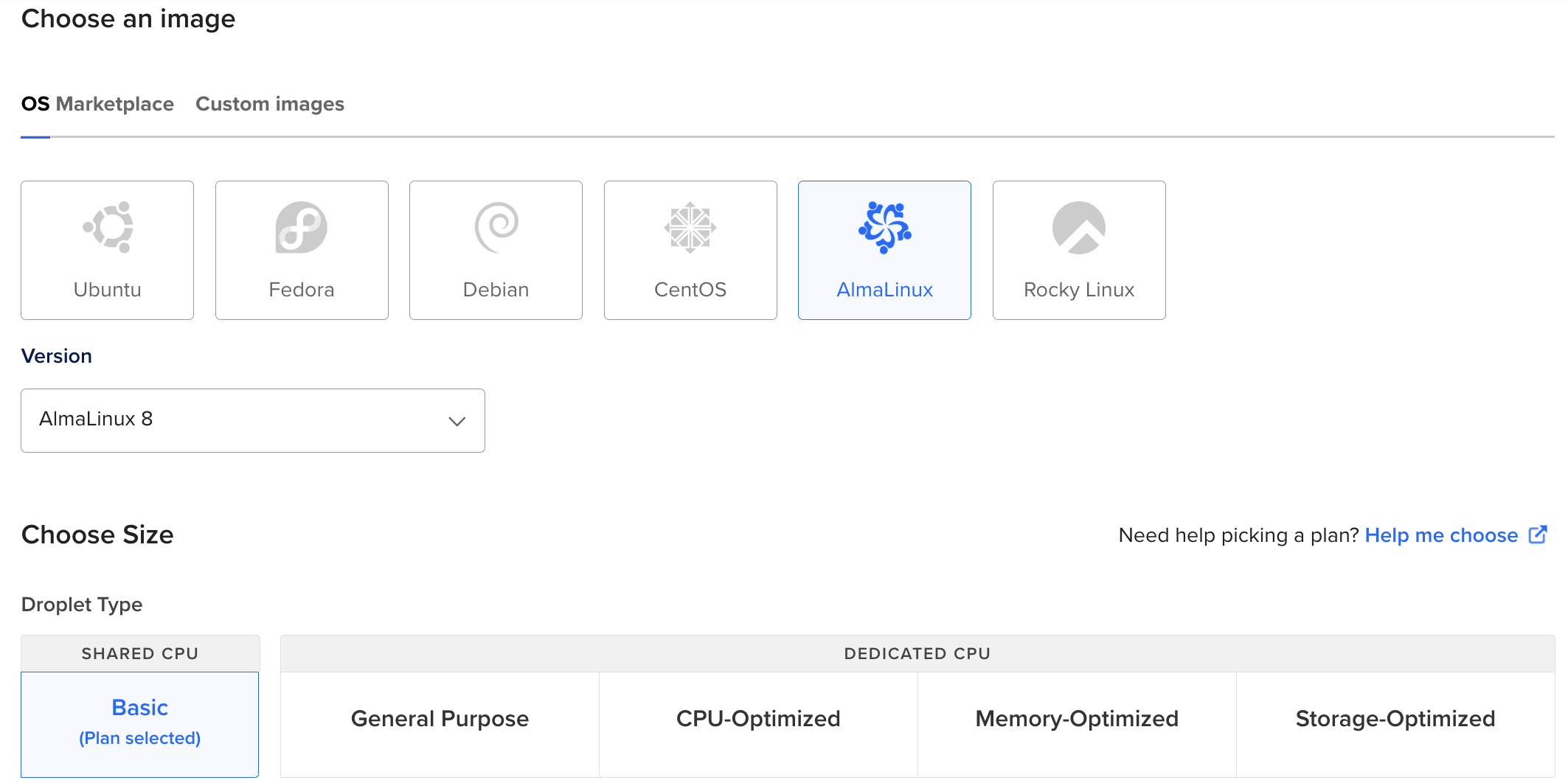Open the AlmaLinux 8 version dropdown
The width and height of the screenshot is (1568, 783).
(253, 420)
